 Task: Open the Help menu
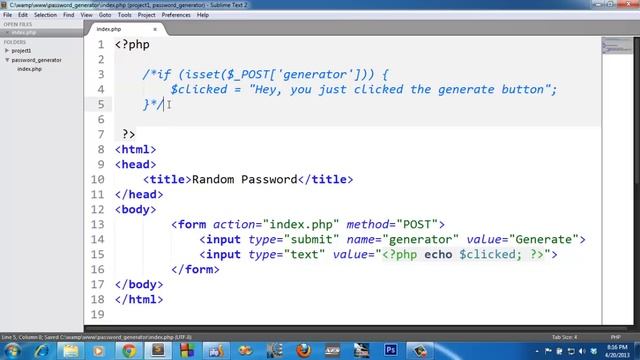[203, 15]
